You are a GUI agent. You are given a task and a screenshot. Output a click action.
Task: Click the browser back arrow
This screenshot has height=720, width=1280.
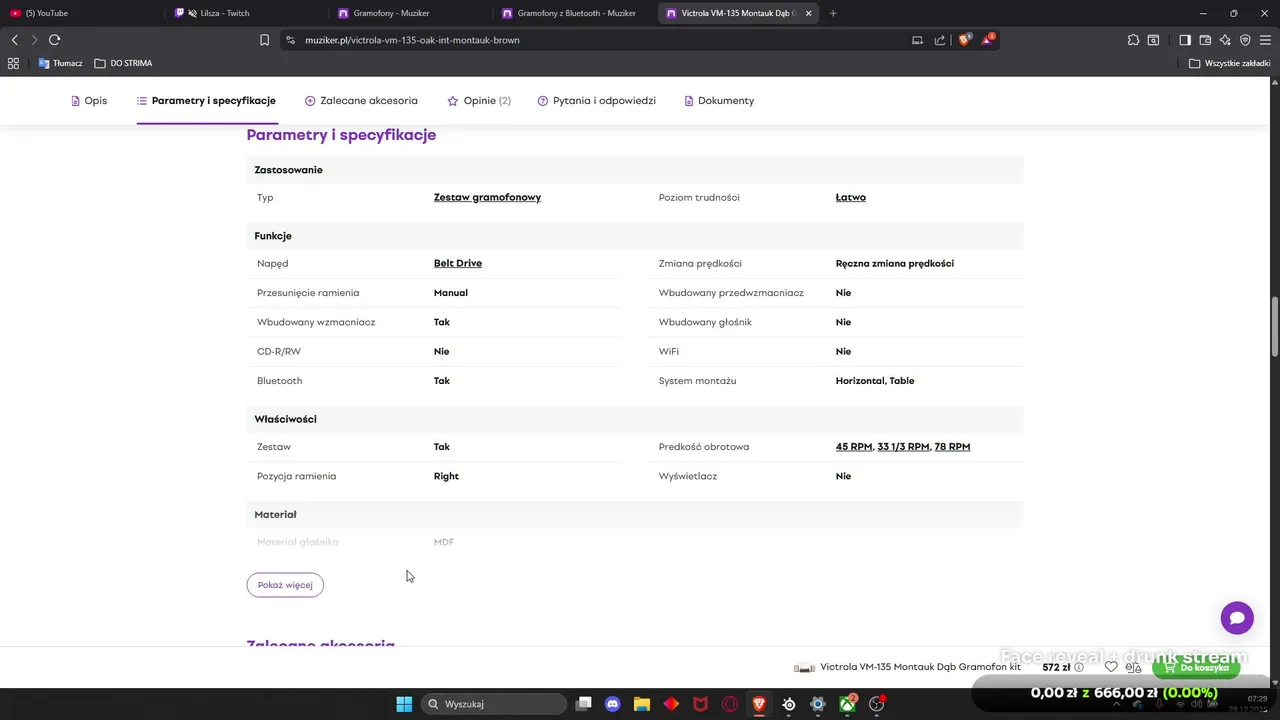point(14,40)
